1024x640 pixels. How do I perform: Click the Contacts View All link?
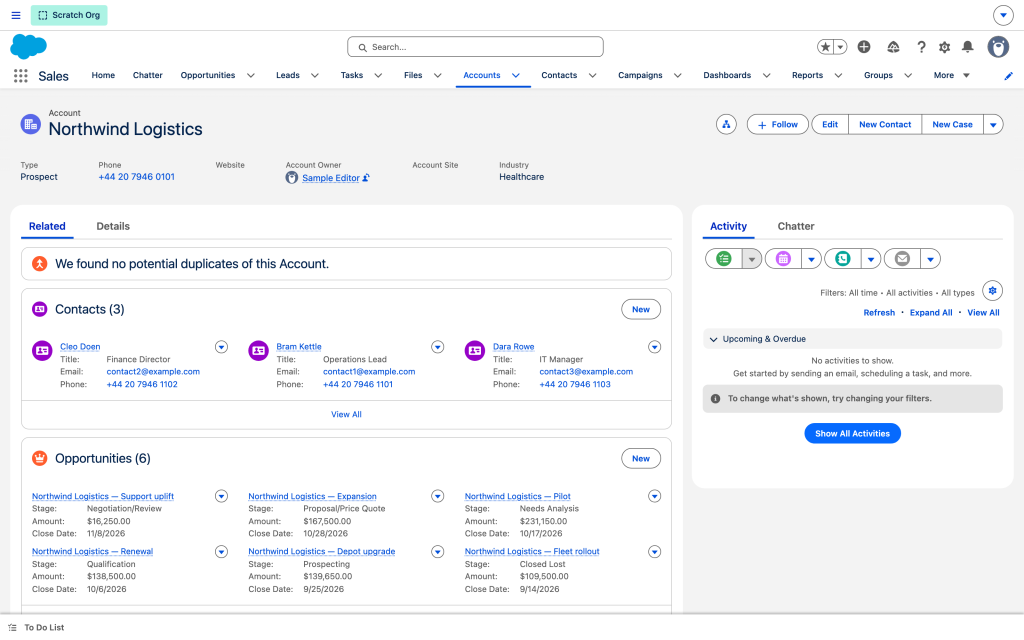[346, 415]
